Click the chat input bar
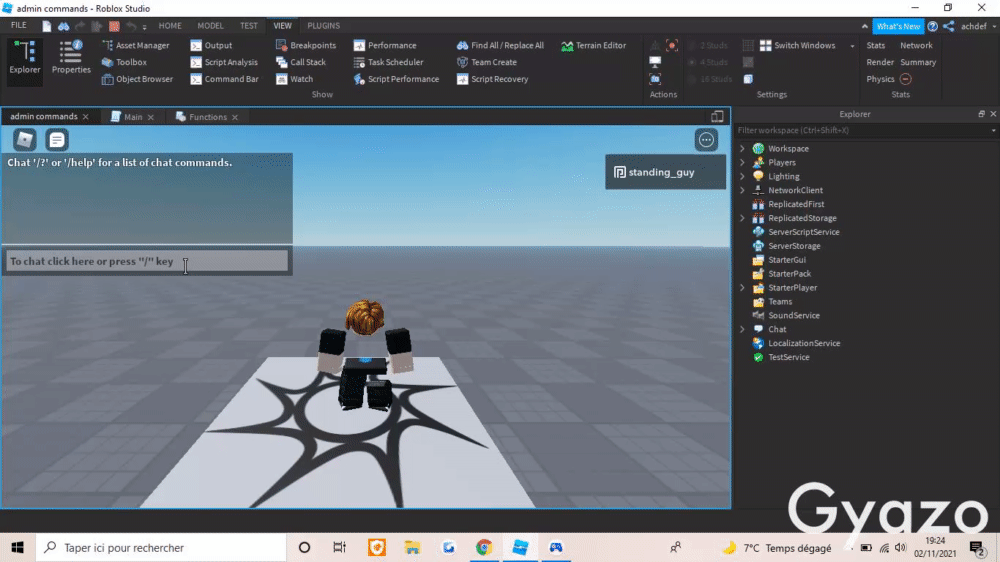This screenshot has height=562, width=1000. click(147, 261)
